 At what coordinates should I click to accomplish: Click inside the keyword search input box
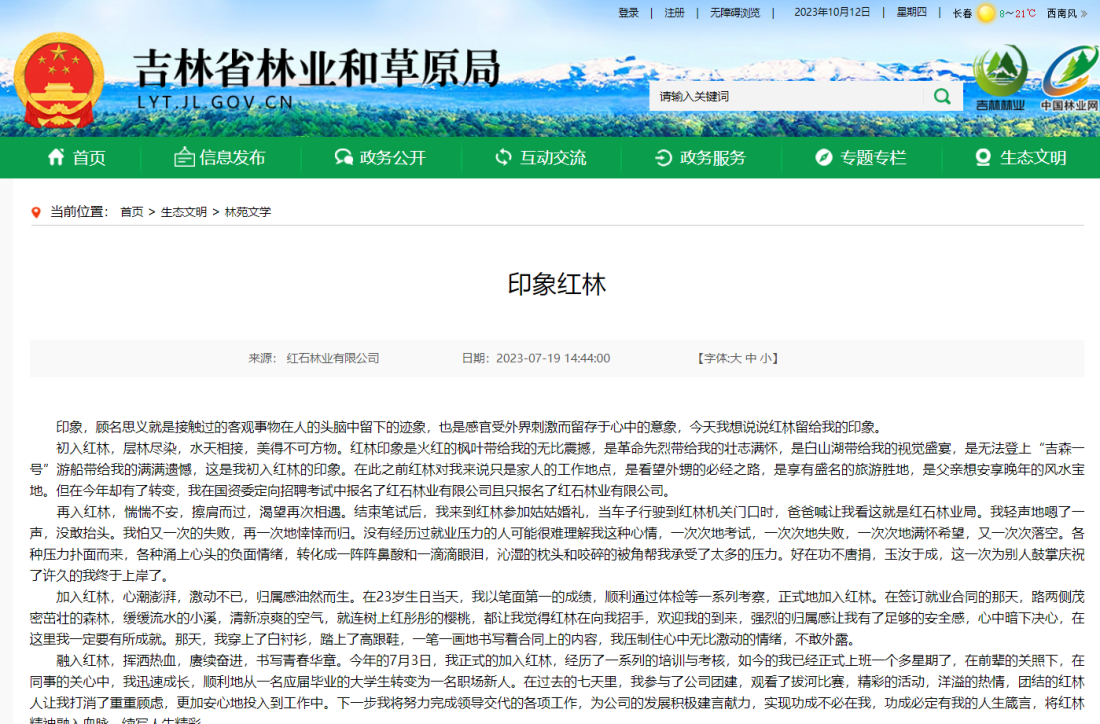coord(790,96)
